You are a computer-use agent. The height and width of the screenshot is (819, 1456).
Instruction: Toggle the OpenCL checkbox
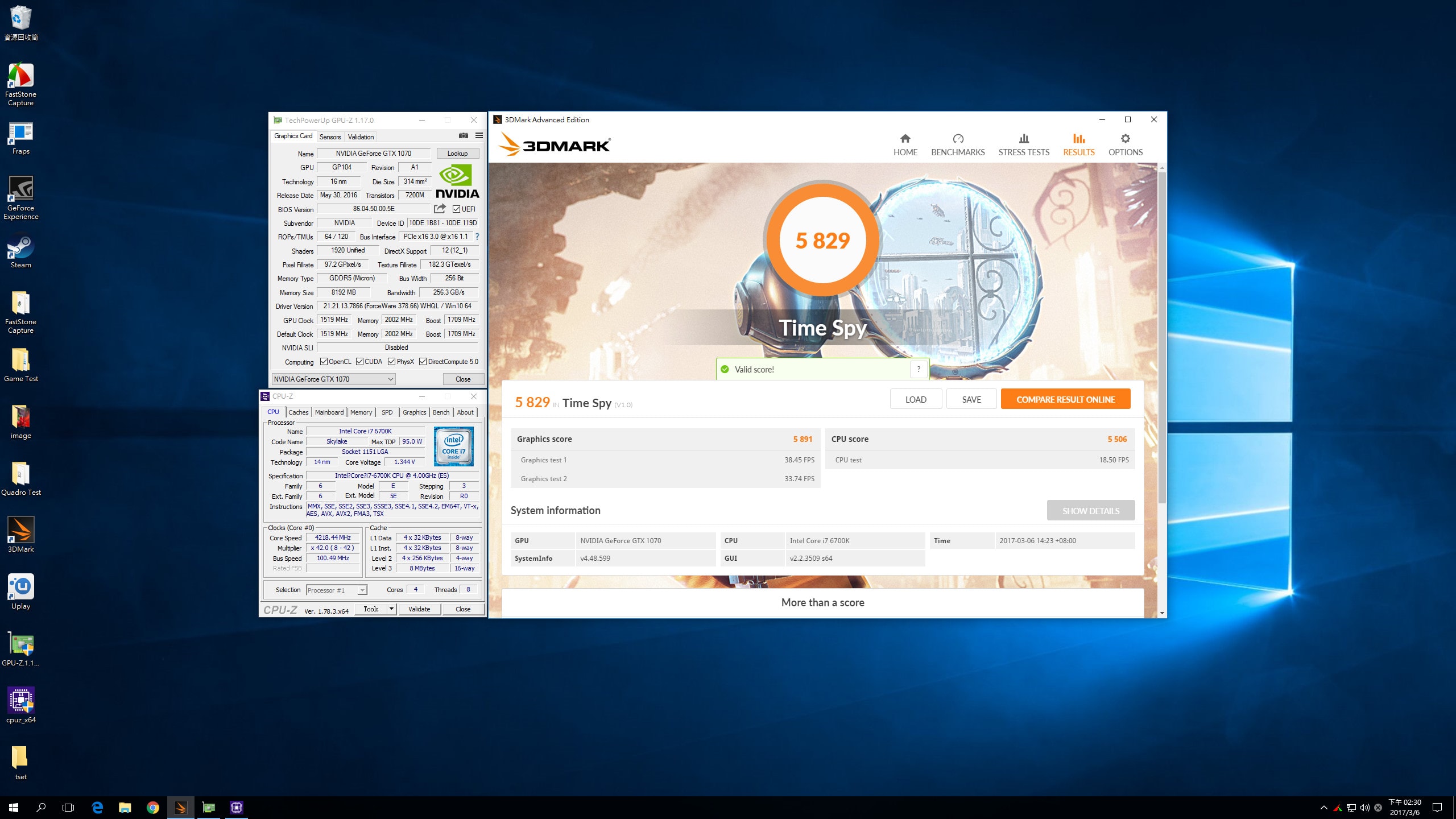(x=324, y=362)
